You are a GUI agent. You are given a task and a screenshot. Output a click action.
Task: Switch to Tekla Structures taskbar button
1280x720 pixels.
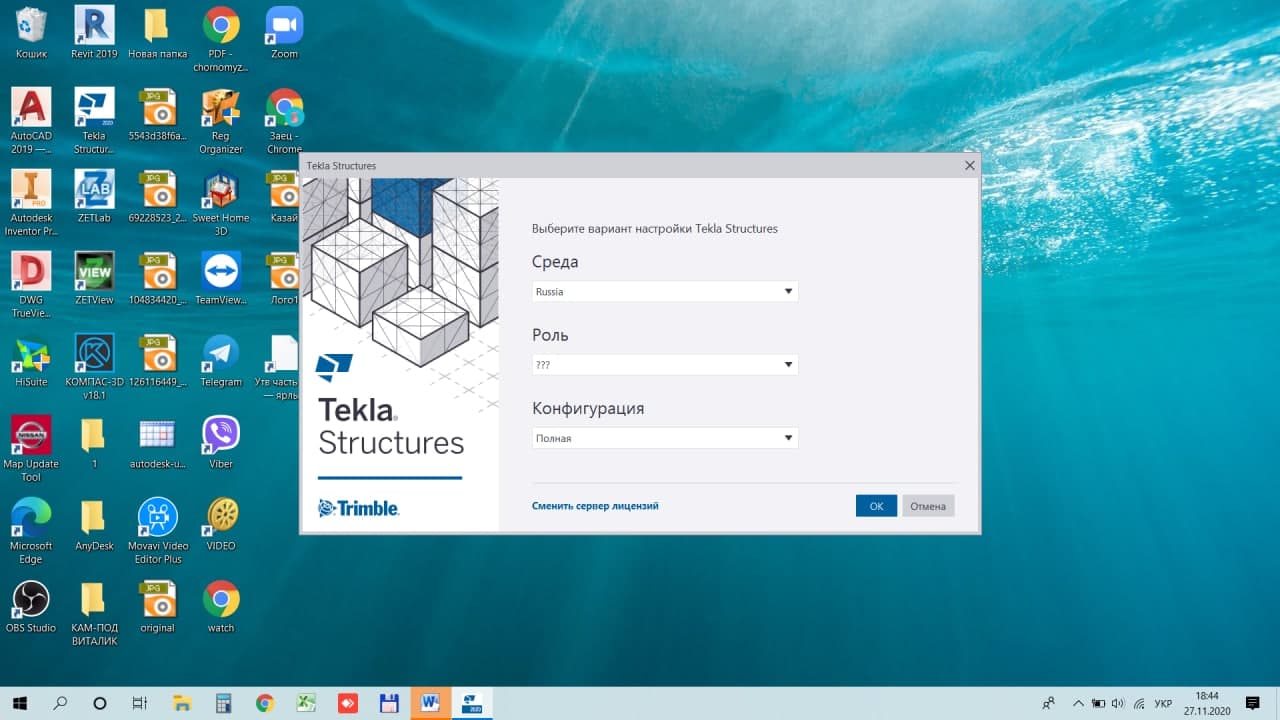click(x=472, y=703)
